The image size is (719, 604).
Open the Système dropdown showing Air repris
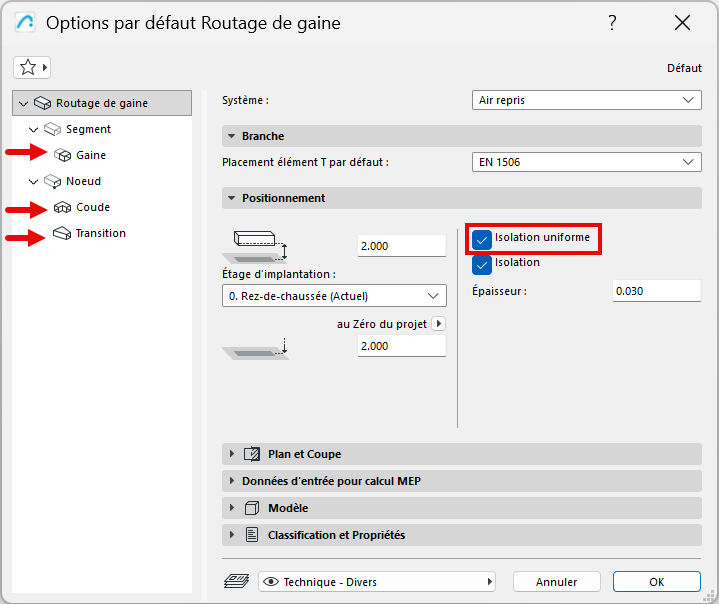pos(586,100)
